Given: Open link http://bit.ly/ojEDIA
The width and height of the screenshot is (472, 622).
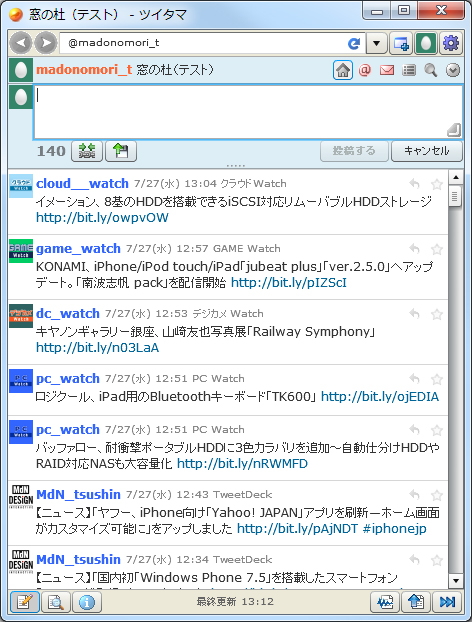Looking at the screenshot, I should (x=380, y=397).
